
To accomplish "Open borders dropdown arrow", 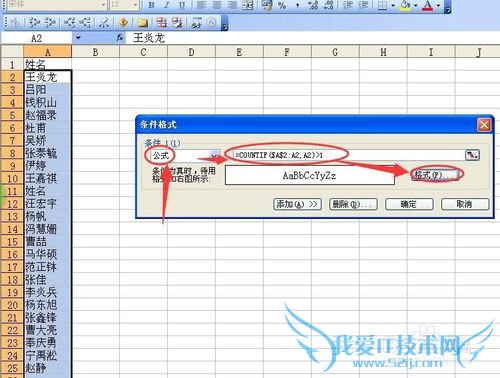I will pyautogui.click(x=393, y=5).
